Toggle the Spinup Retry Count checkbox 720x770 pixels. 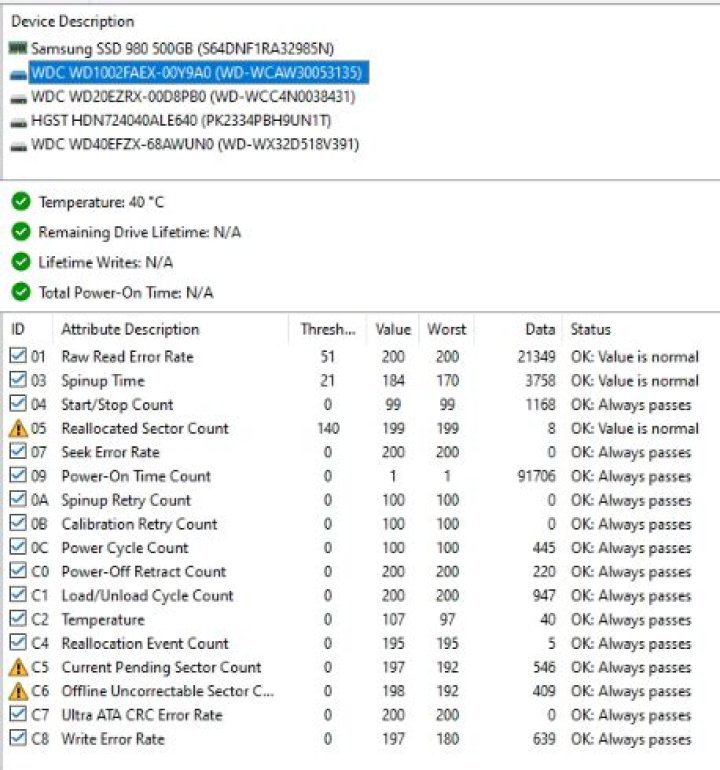click(x=18, y=499)
